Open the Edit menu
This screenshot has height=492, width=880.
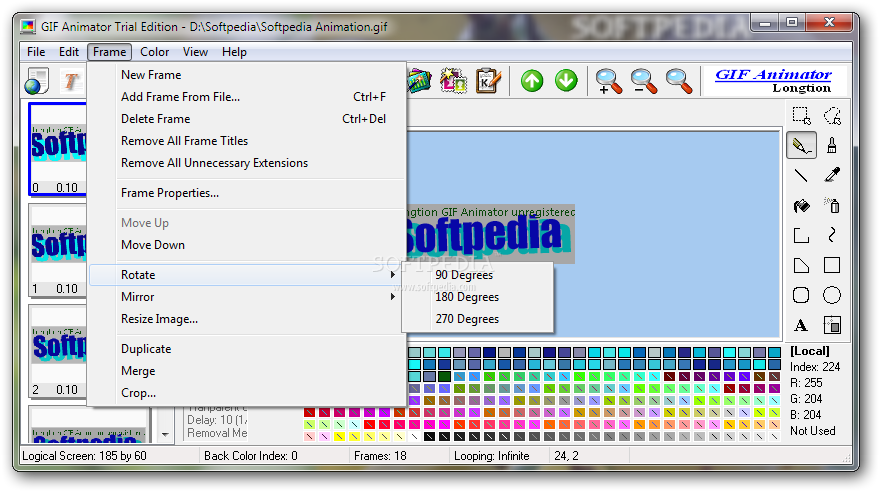(x=69, y=52)
